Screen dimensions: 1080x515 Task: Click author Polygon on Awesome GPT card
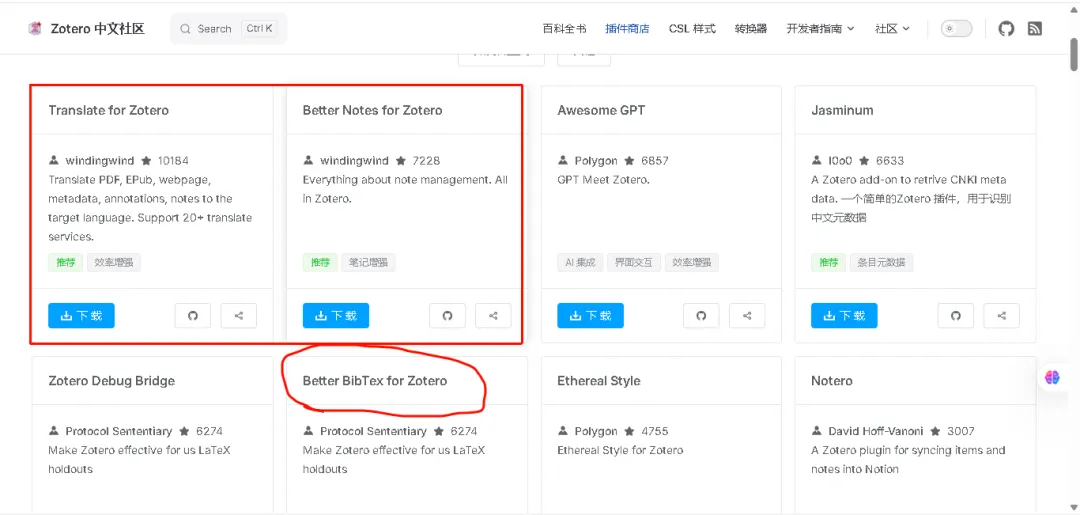(596, 160)
